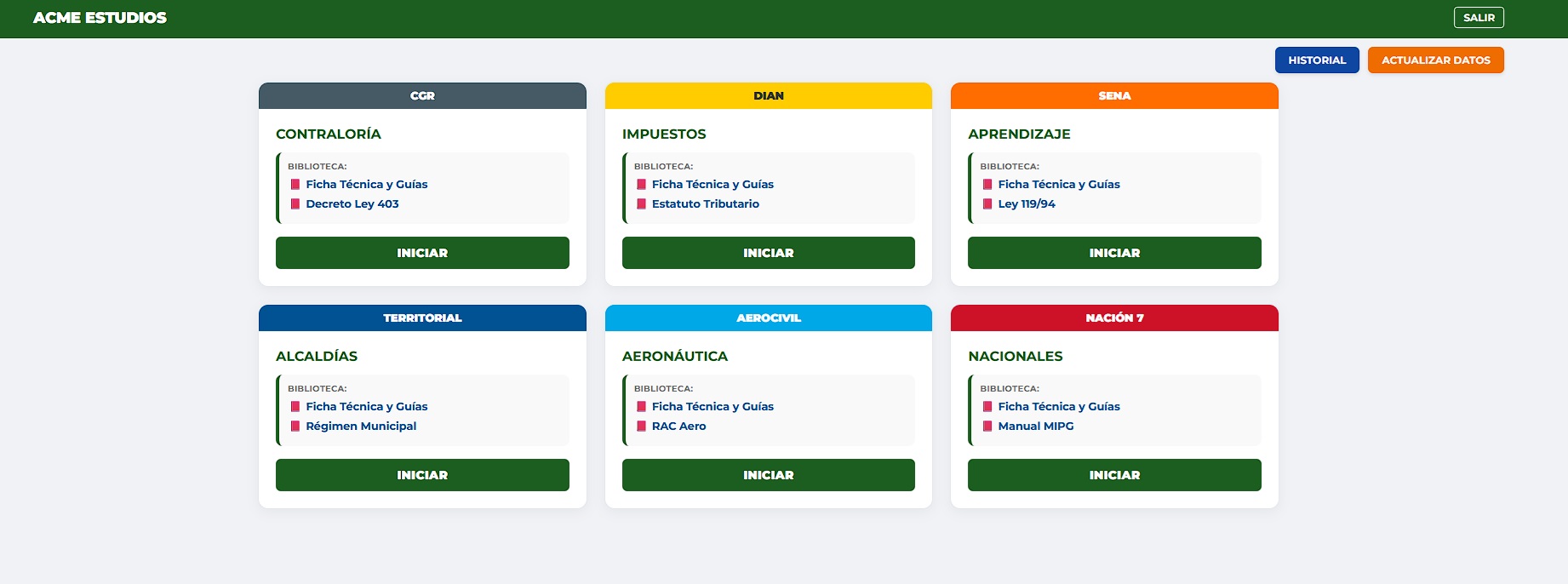This screenshot has height=584, width=1568.
Task: Start the Contraloría study module
Action: pyautogui.click(x=422, y=253)
